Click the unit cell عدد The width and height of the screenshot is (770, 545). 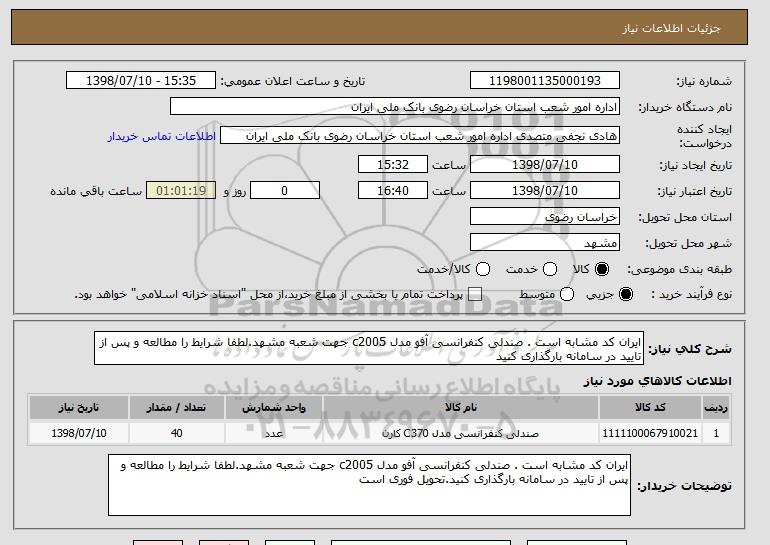point(274,433)
